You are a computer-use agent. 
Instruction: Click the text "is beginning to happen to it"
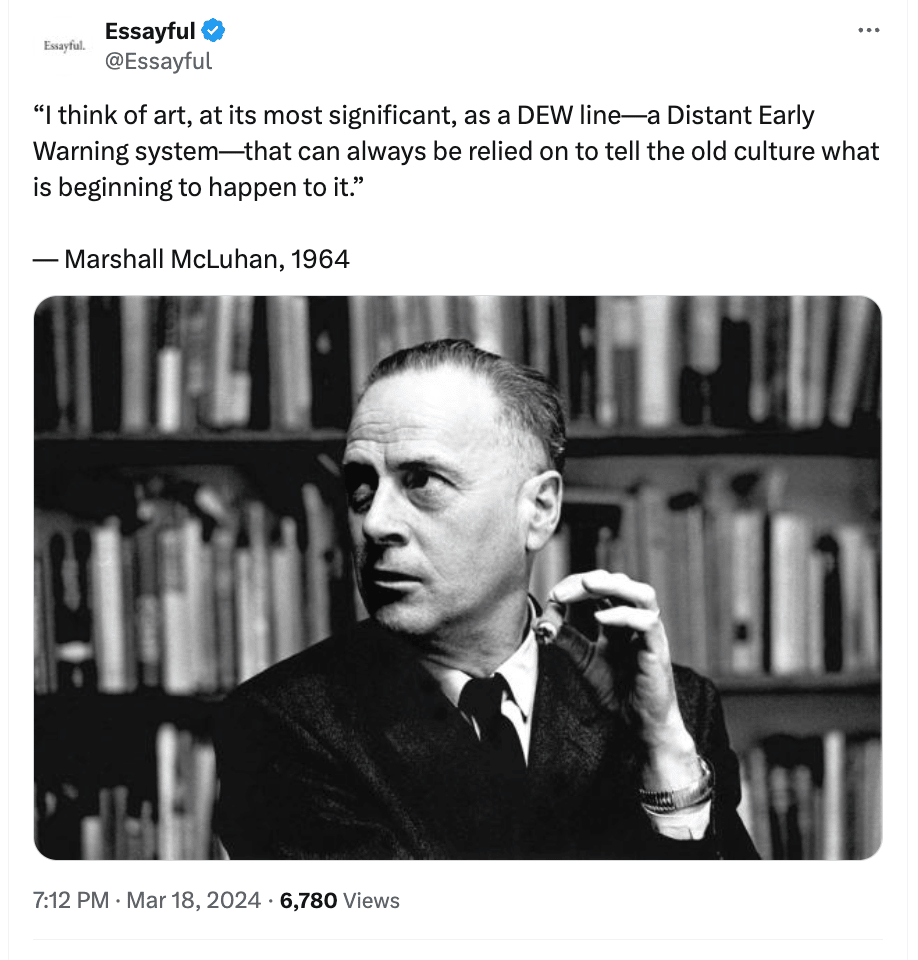pyautogui.click(x=190, y=187)
